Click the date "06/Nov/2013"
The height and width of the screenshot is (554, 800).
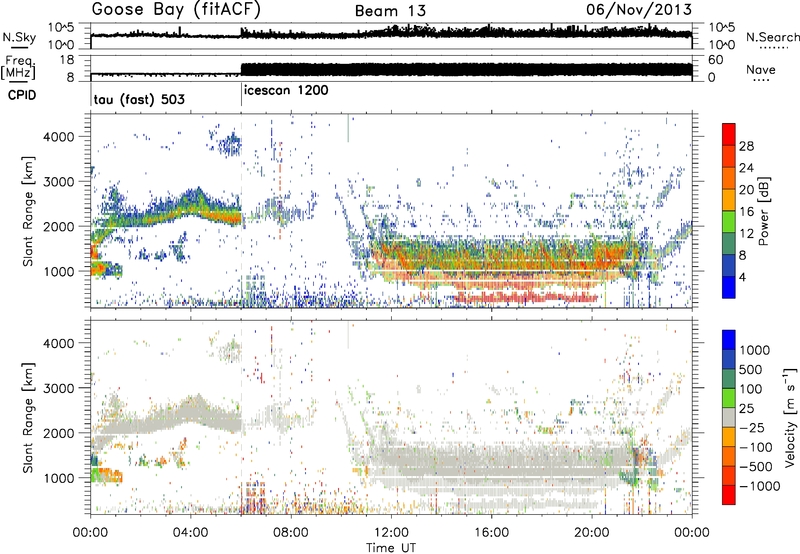639,10
